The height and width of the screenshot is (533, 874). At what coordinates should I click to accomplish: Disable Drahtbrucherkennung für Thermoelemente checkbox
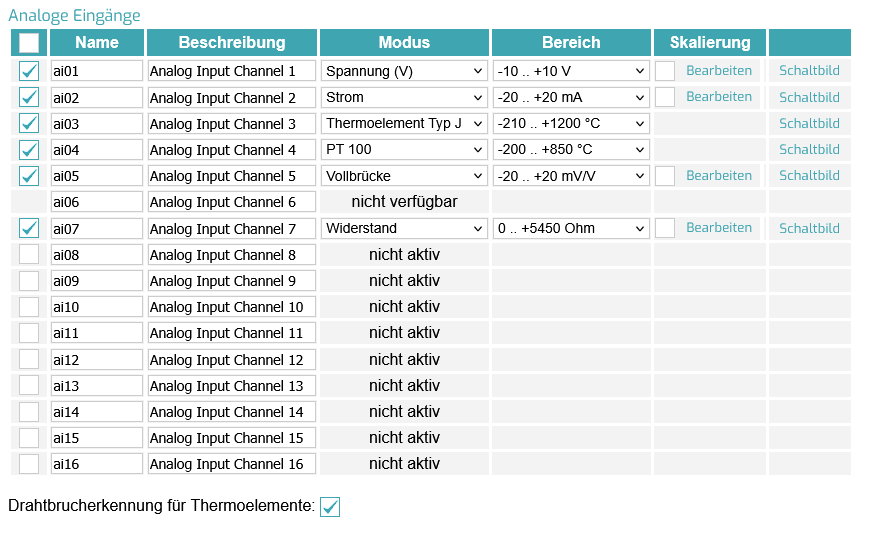click(x=330, y=507)
